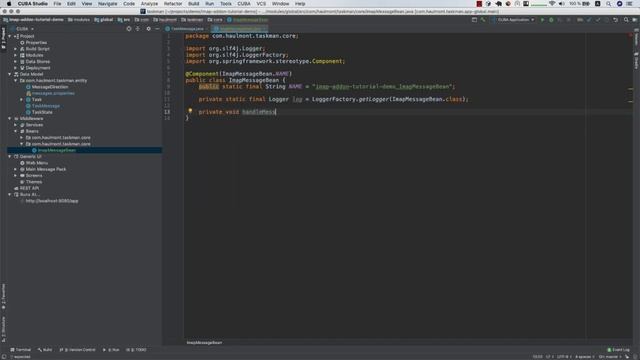This screenshot has width=640, height=360.
Task: Open the CUBA menu in the menu bar
Action: [244, 4]
